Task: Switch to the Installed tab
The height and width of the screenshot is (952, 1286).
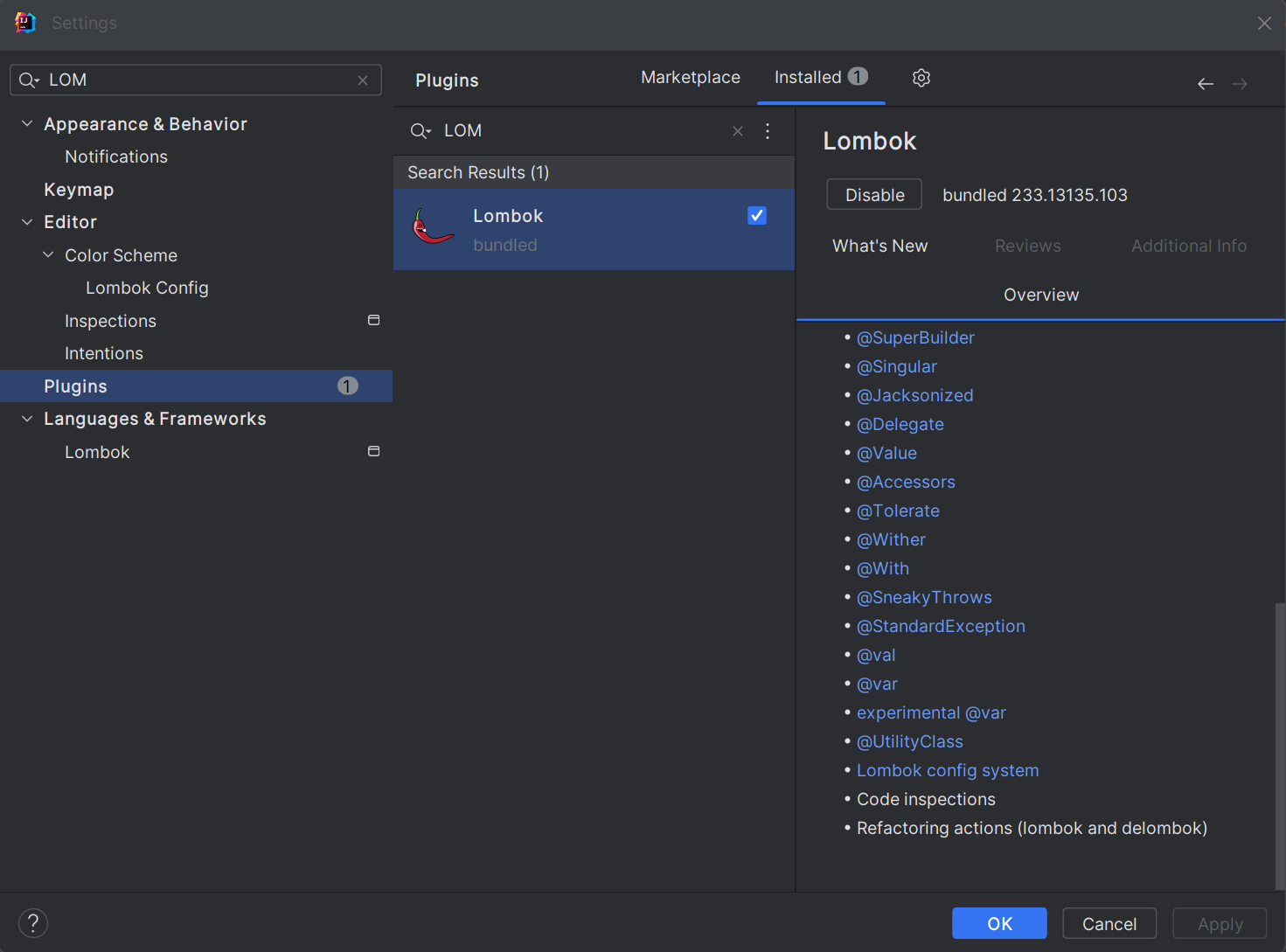Action: click(820, 78)
